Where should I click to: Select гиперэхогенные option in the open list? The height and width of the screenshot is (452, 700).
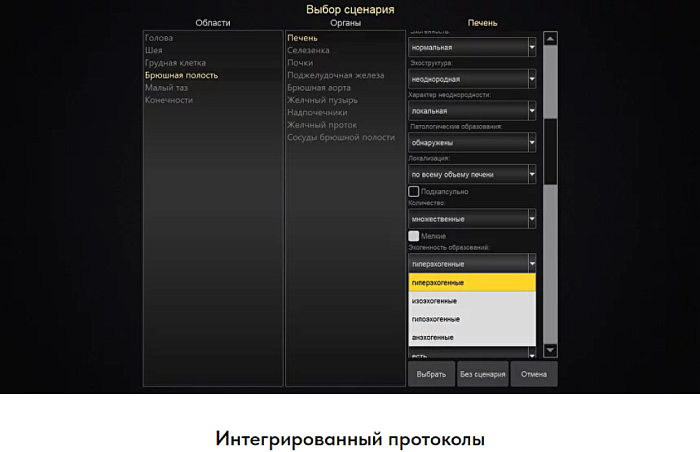tap(472, 283)
